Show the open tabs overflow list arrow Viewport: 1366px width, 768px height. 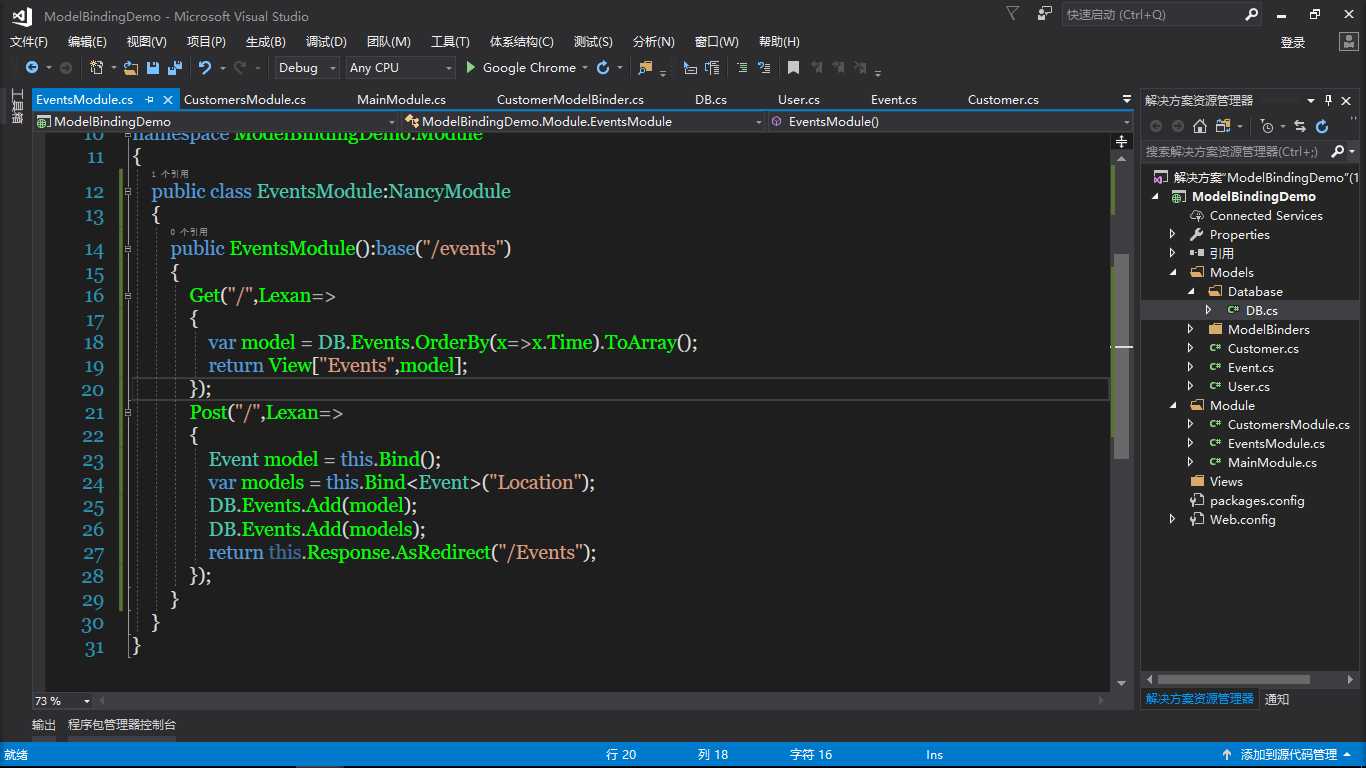pos(1126,100)
